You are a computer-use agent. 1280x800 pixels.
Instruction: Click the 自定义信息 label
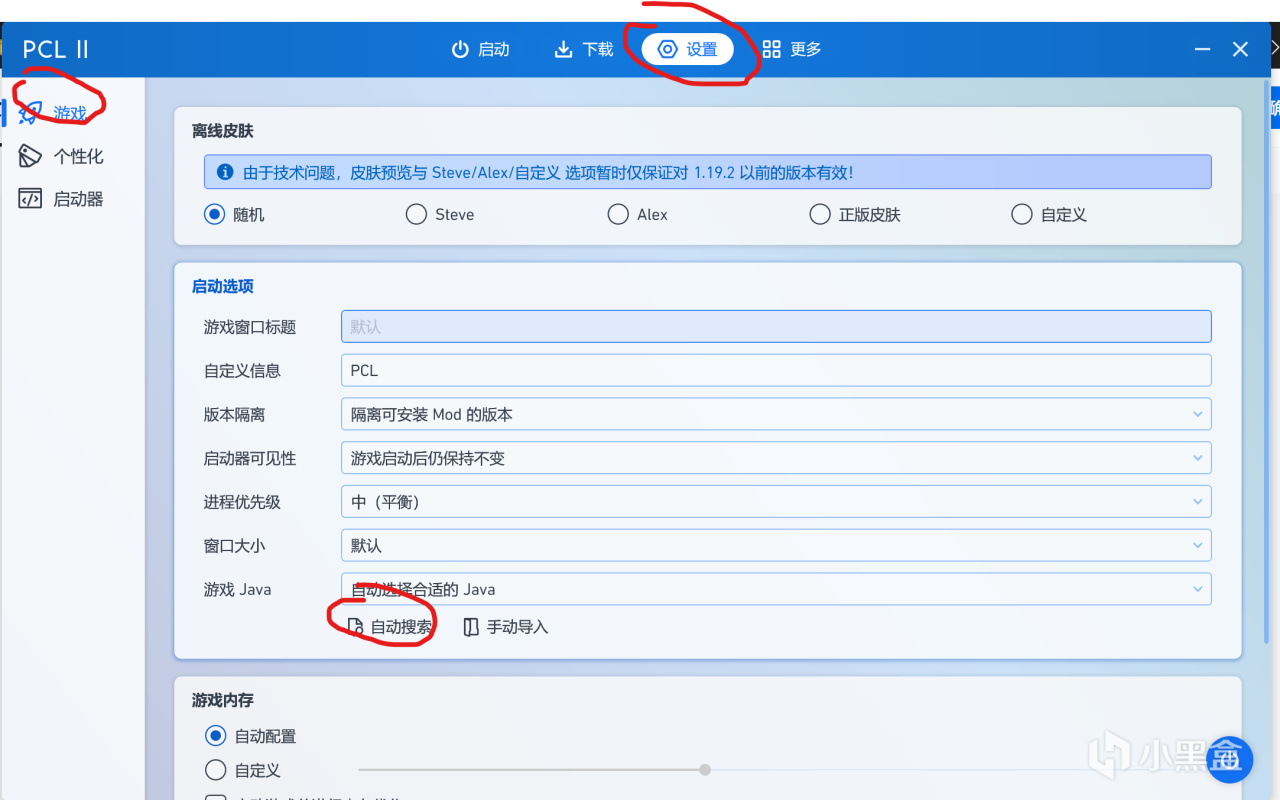pyautogui.click(x=242, y=370)
